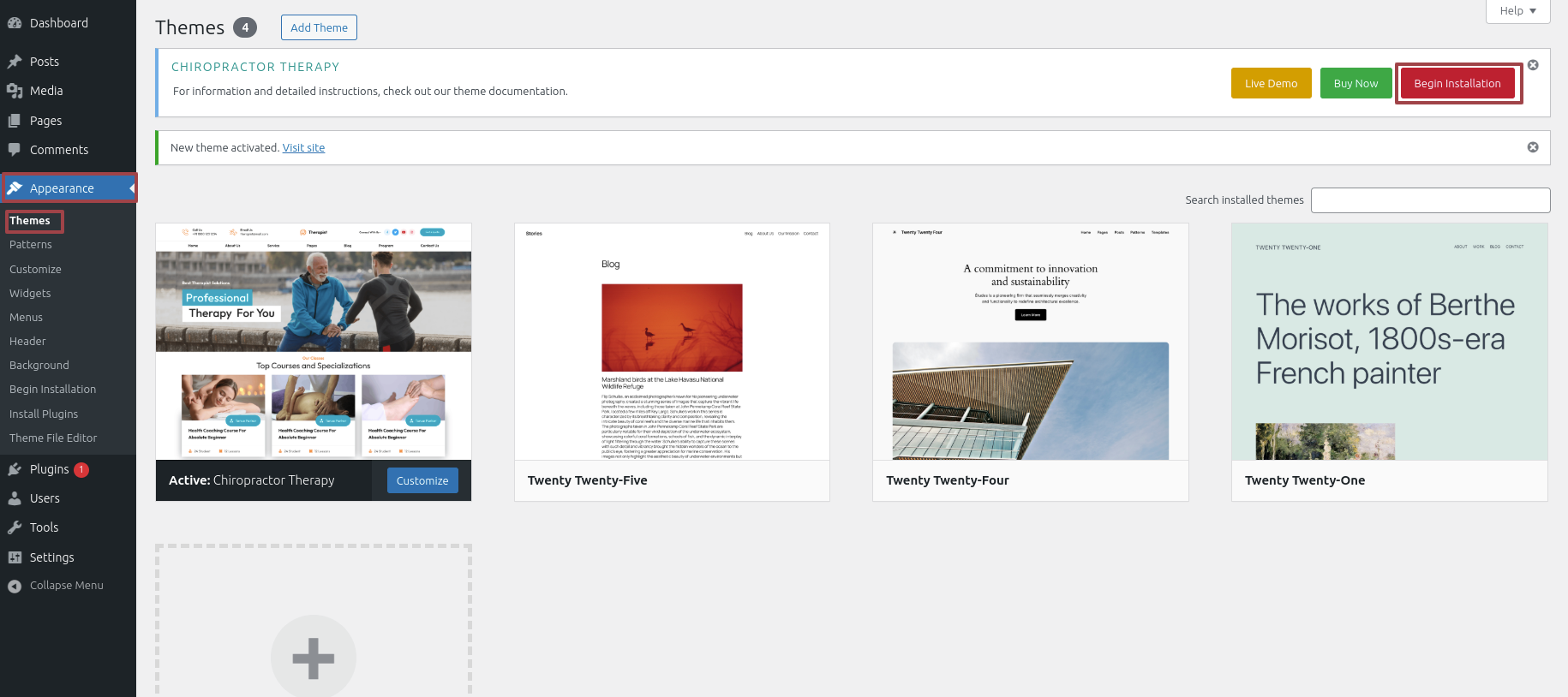Customize the active Chiropractor Therapy theme

422,480
